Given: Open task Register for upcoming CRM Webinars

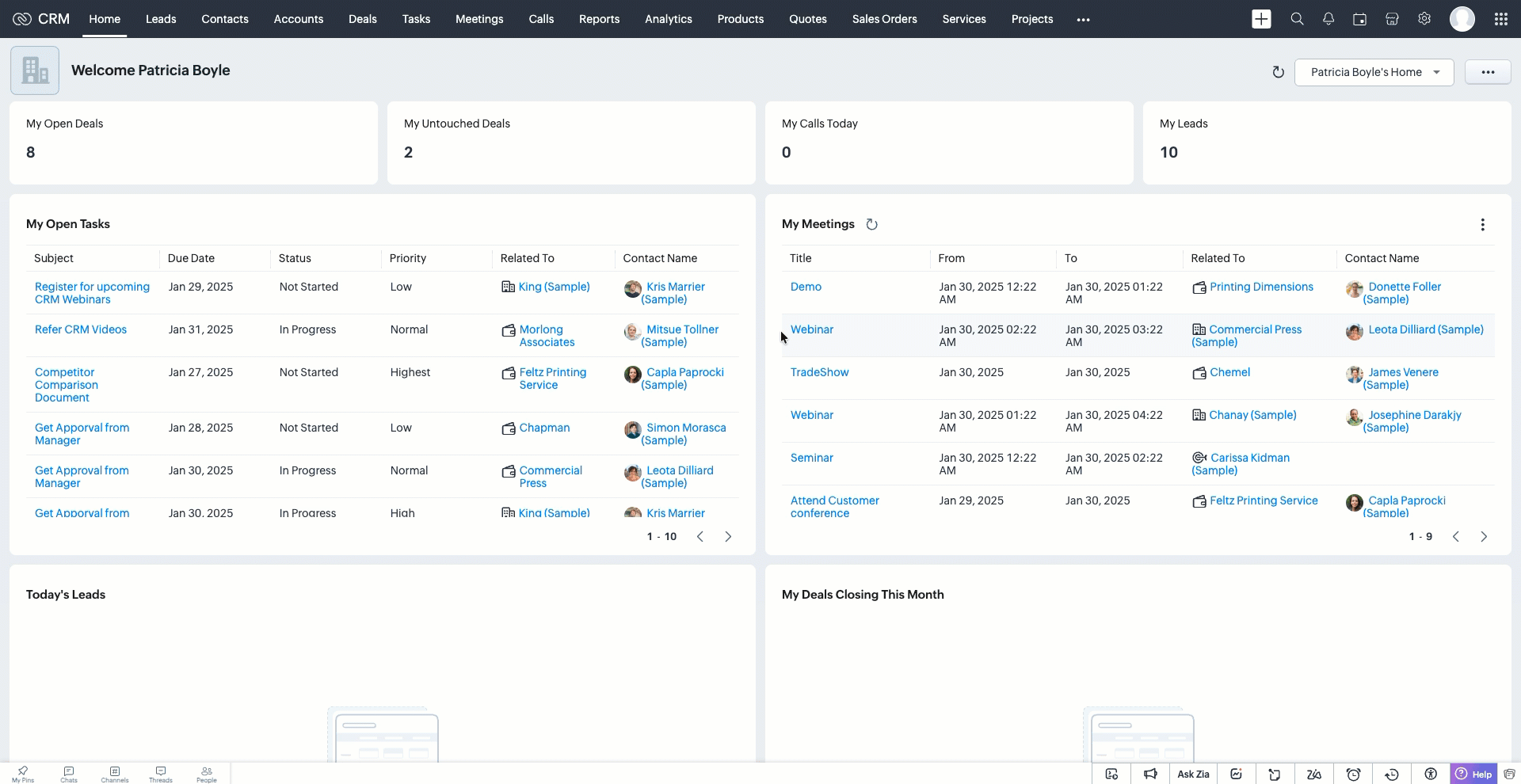Looking at the screenshot, I should (x=92, y=293).
